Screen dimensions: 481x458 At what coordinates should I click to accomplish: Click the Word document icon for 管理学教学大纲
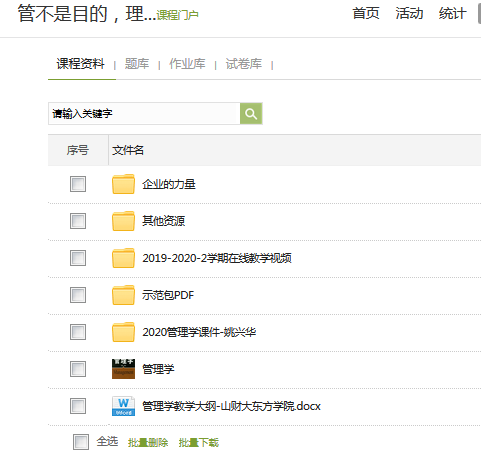[123, 406]
